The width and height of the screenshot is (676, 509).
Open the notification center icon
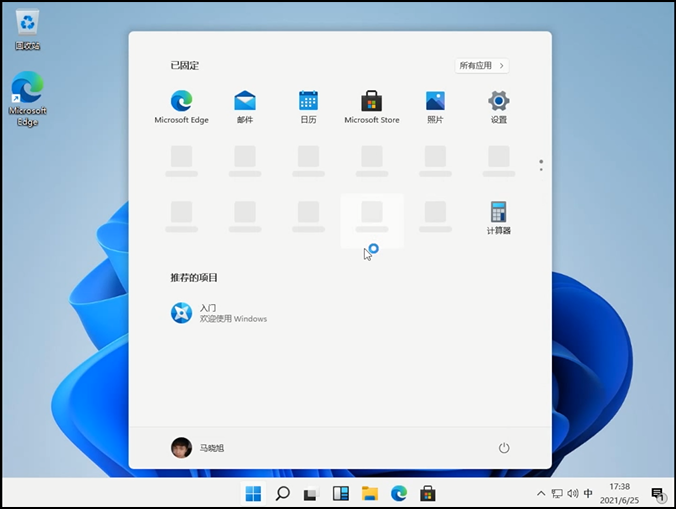tap(658, 494)
